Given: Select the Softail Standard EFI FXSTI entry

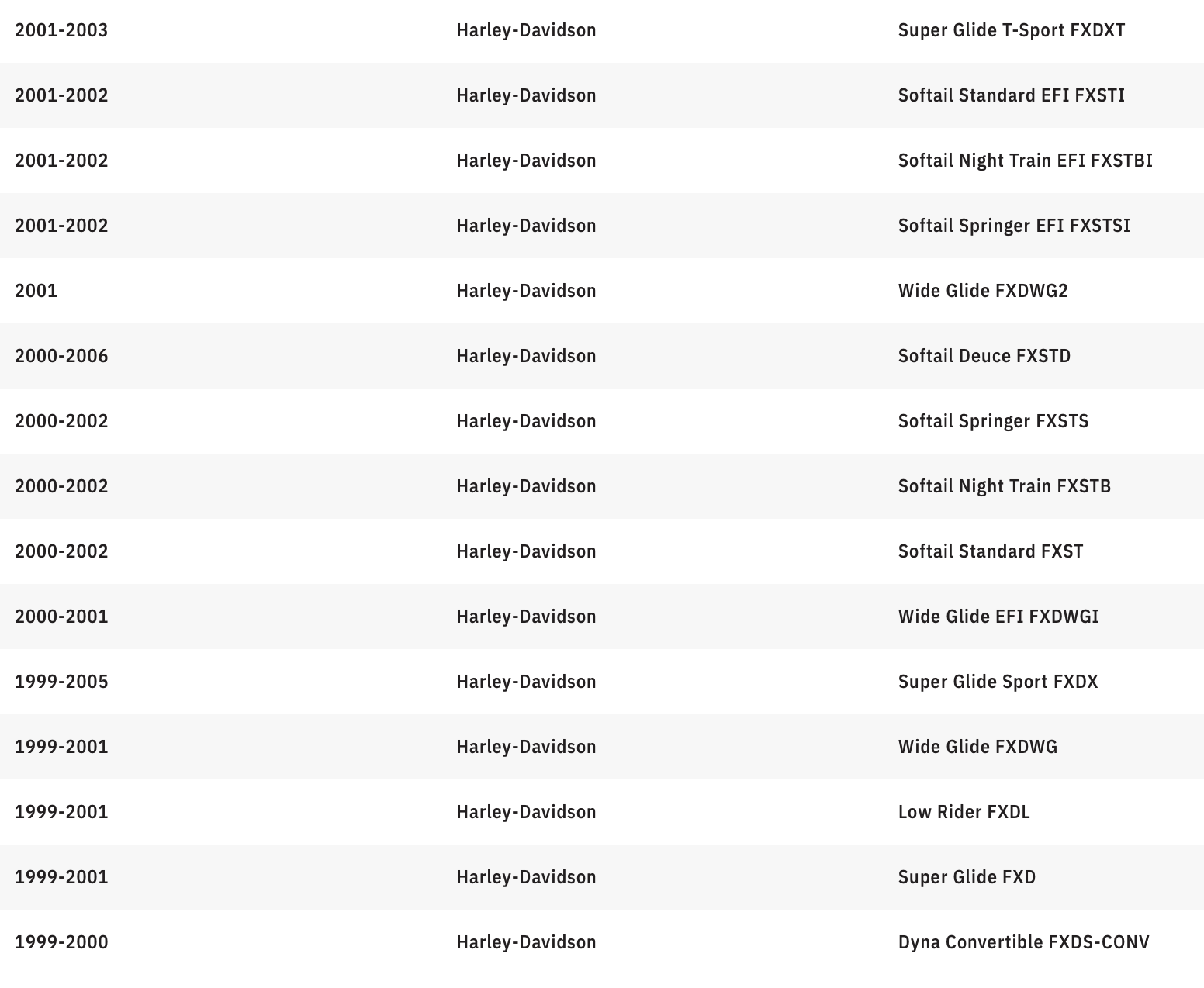Looking at the screenshot, I should pyautogui.click(x=1011, y=95).
